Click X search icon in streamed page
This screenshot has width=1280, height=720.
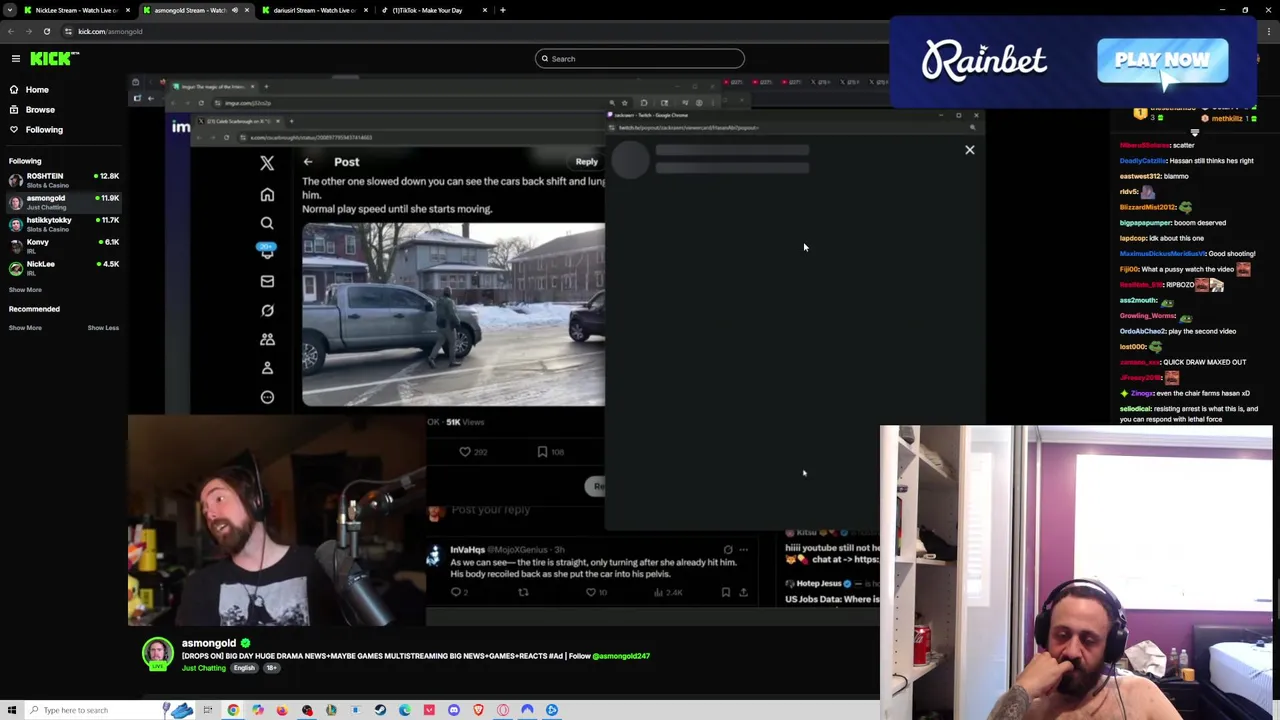click(x=267, y=224)
